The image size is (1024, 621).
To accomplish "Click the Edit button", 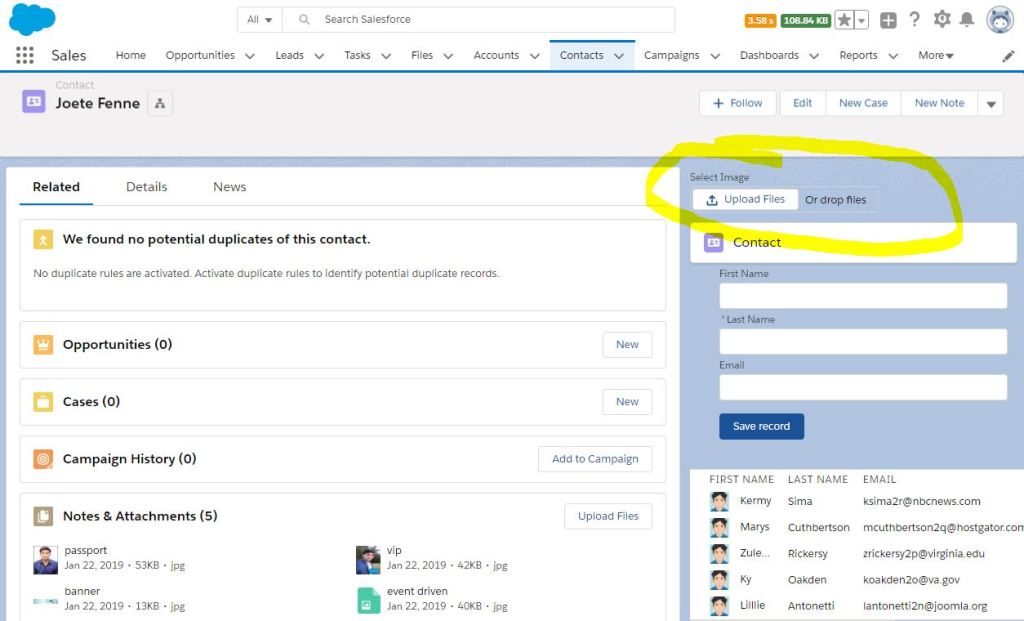I will (803, 103).
